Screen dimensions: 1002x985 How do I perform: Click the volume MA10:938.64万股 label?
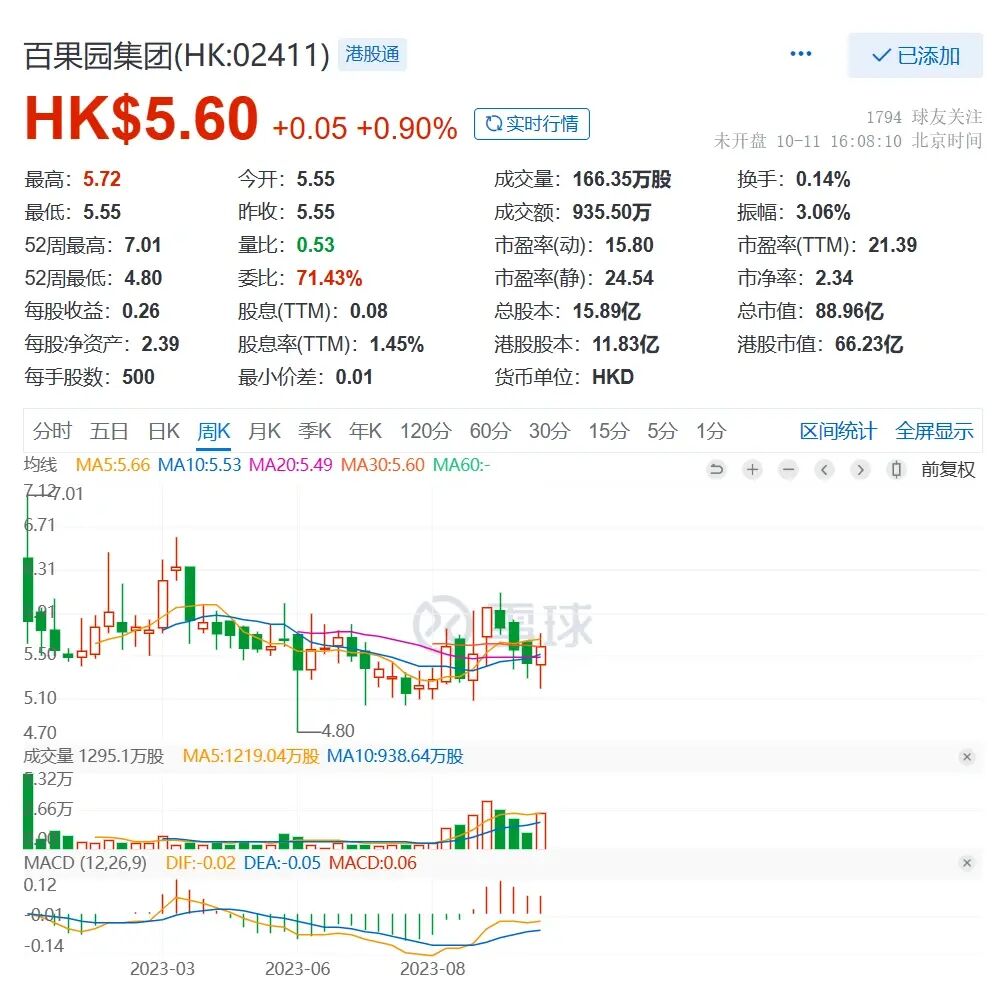tap(395, 756)
